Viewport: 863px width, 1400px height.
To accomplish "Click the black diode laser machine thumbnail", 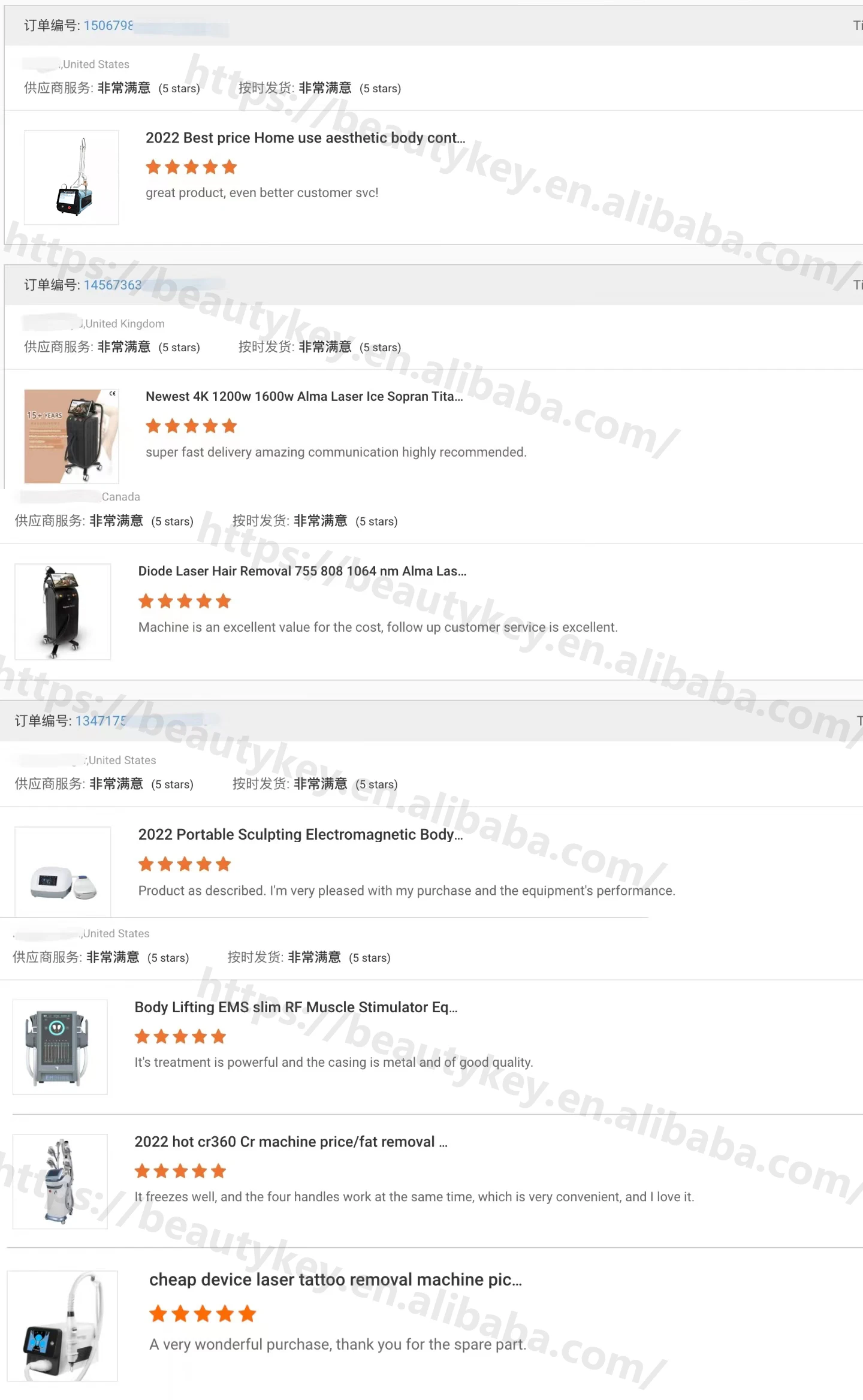I will (63, 611).
